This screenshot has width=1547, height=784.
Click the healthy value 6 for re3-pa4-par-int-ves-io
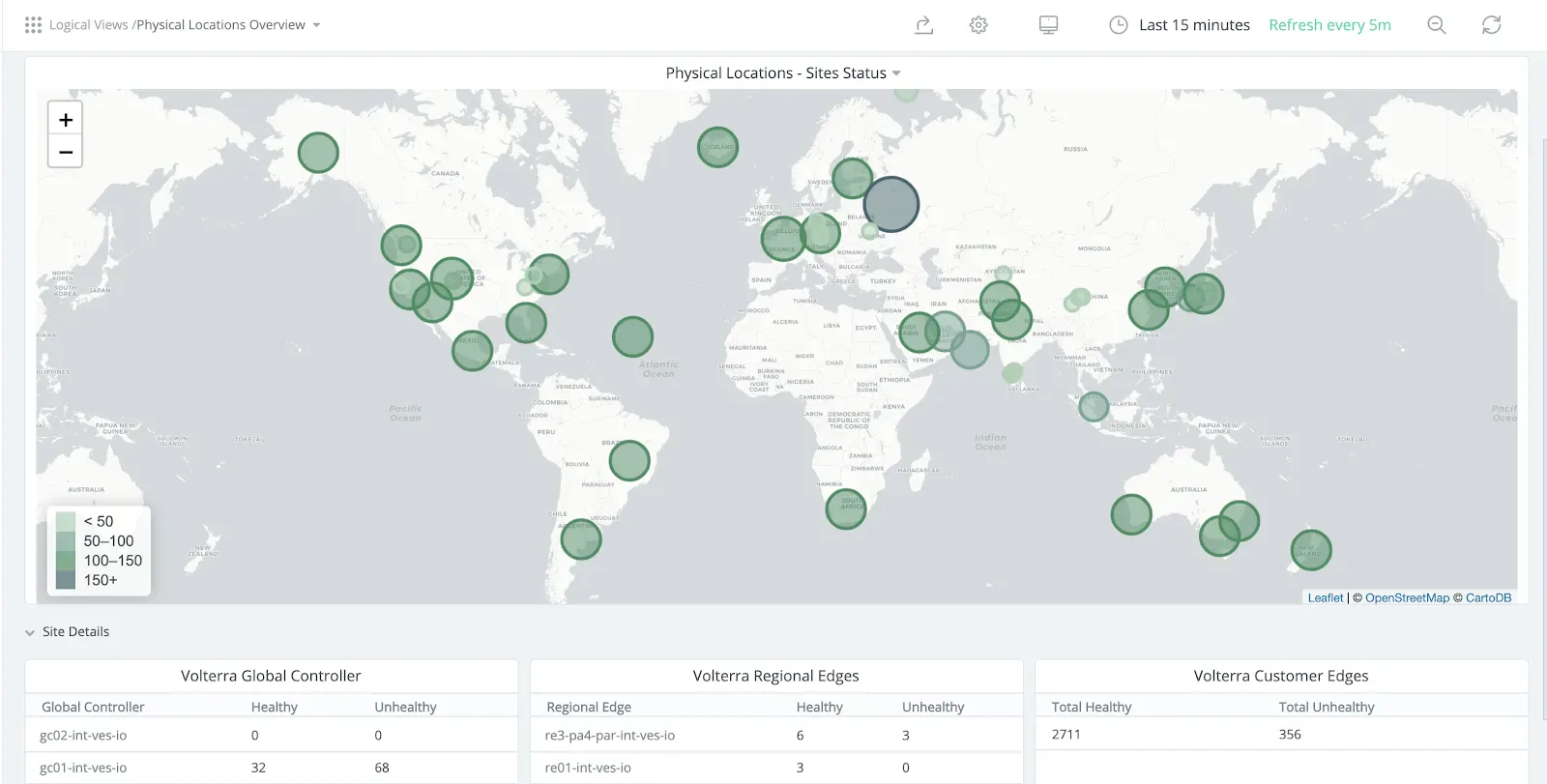point(801,736)
